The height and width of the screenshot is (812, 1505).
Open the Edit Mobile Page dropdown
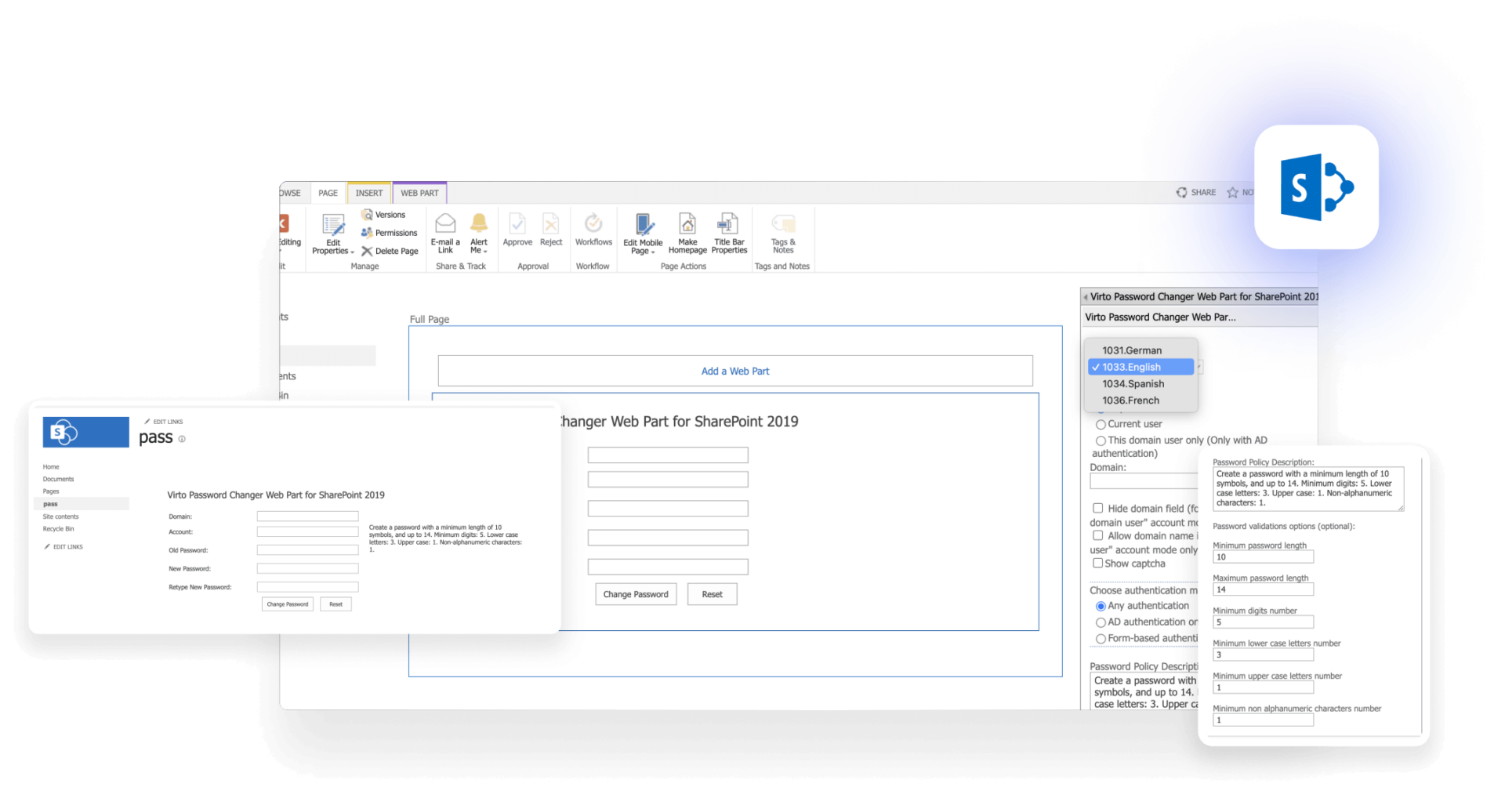(x=642, y=235)
